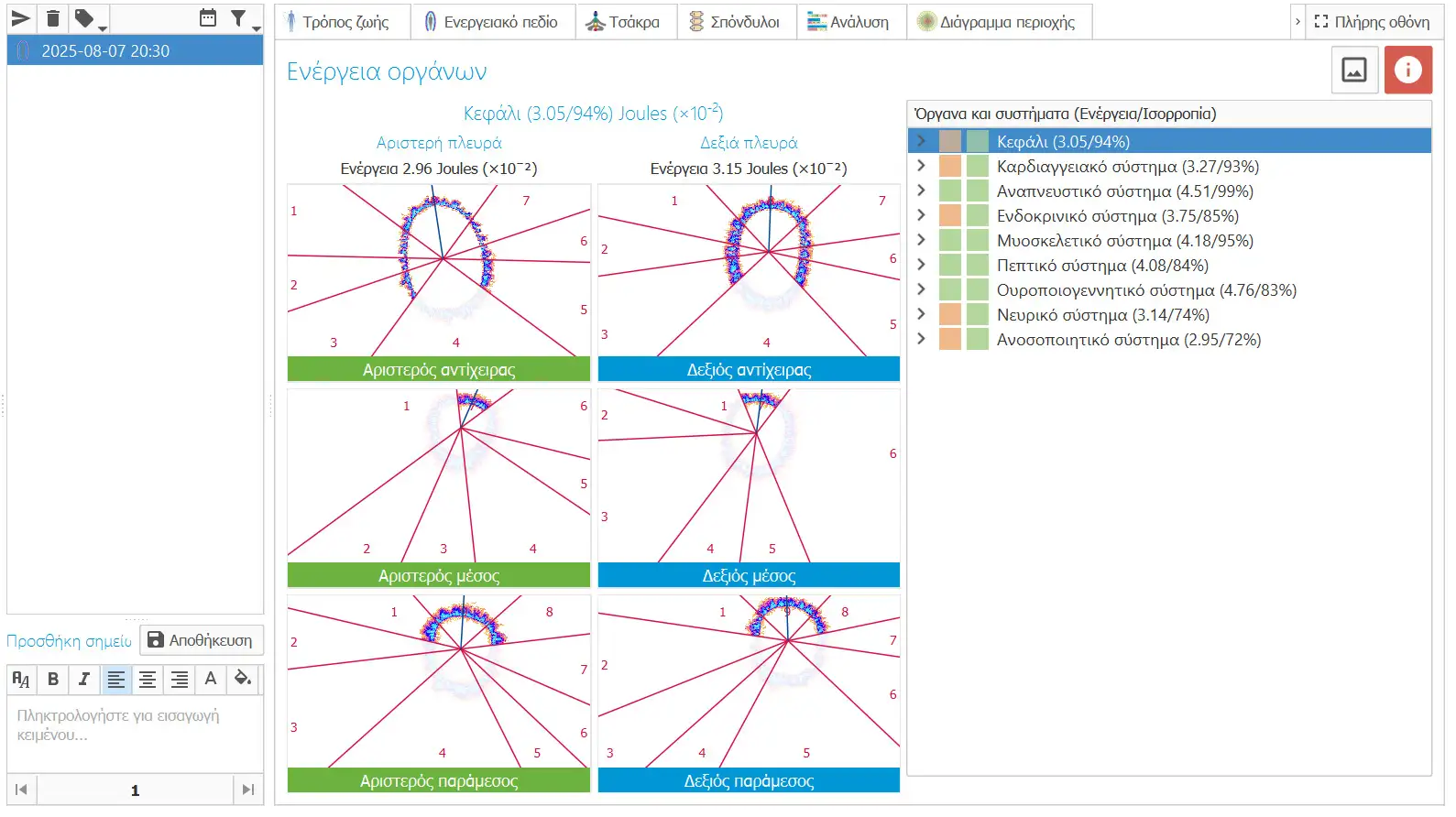Click the orange swatch beside Ενδοκρινικό σύστημα
1456x817 pixels.
point(950,215)
